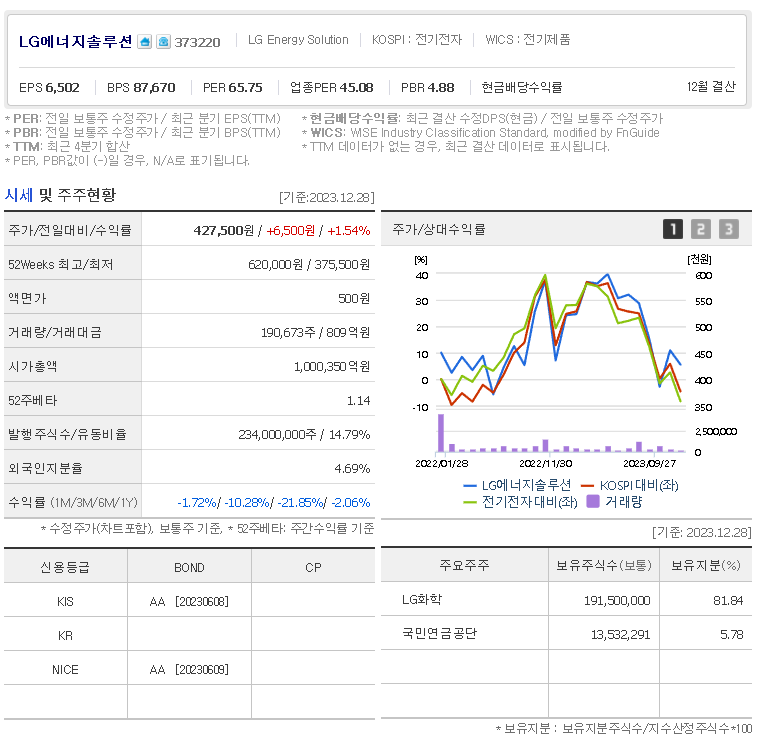Select the 주요주주 column header
The width and height of the screenshot is (763, 749).
tap(464, 565)
